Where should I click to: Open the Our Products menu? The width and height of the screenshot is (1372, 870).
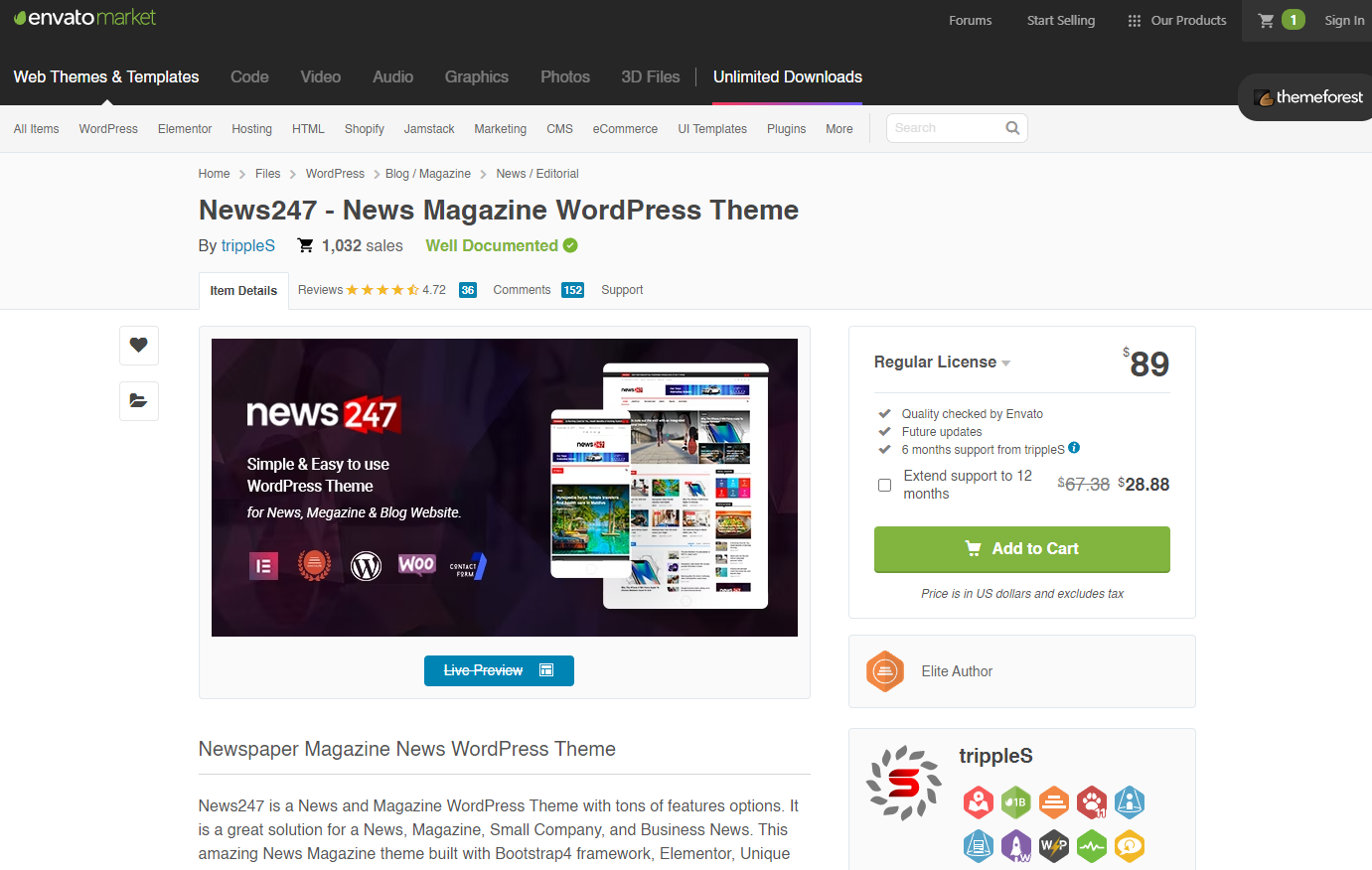(x=1177, y=20)
